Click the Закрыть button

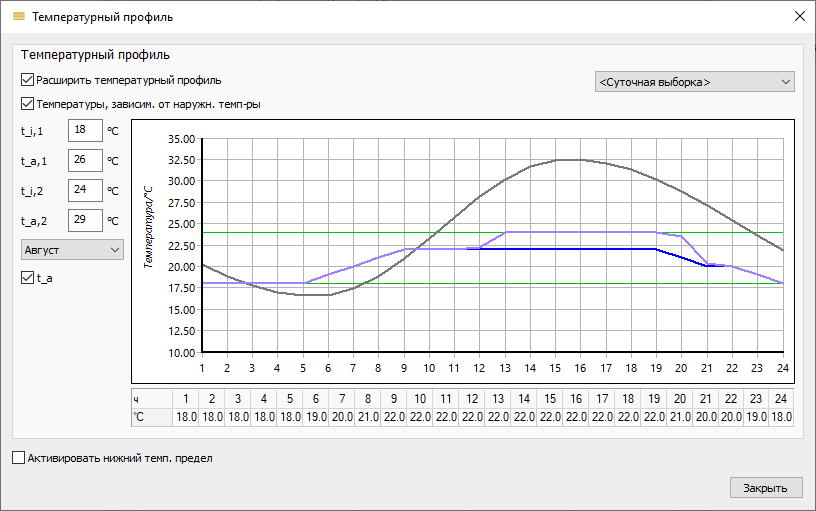click(x=766, y=488)
